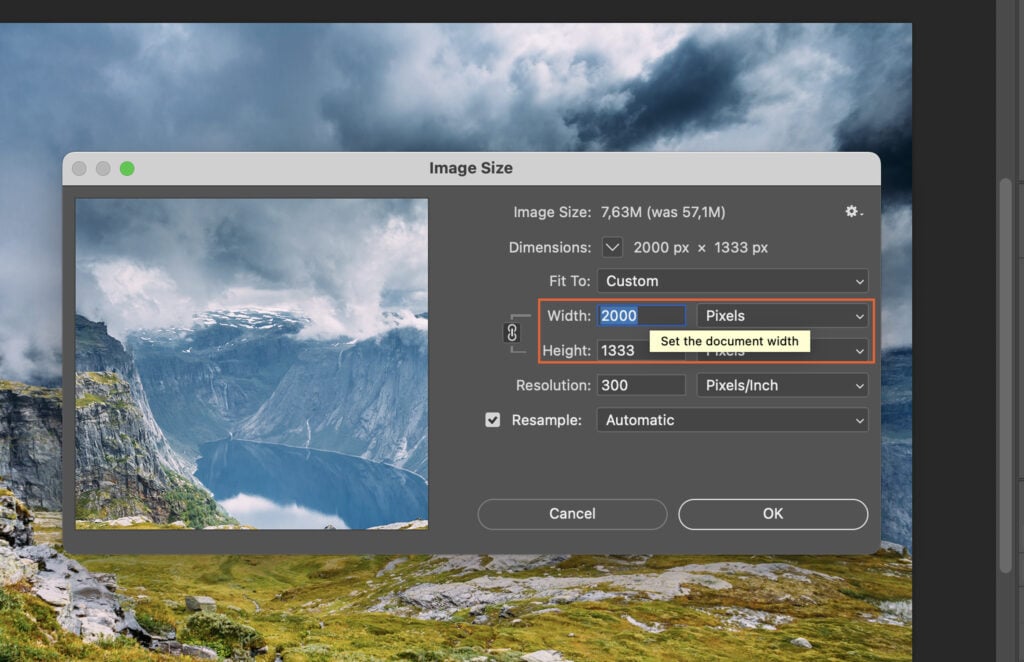Viewport: 1024px width, 662px height.
Task: Open the Image Size settings gear menu
Action: coord(852,211)
